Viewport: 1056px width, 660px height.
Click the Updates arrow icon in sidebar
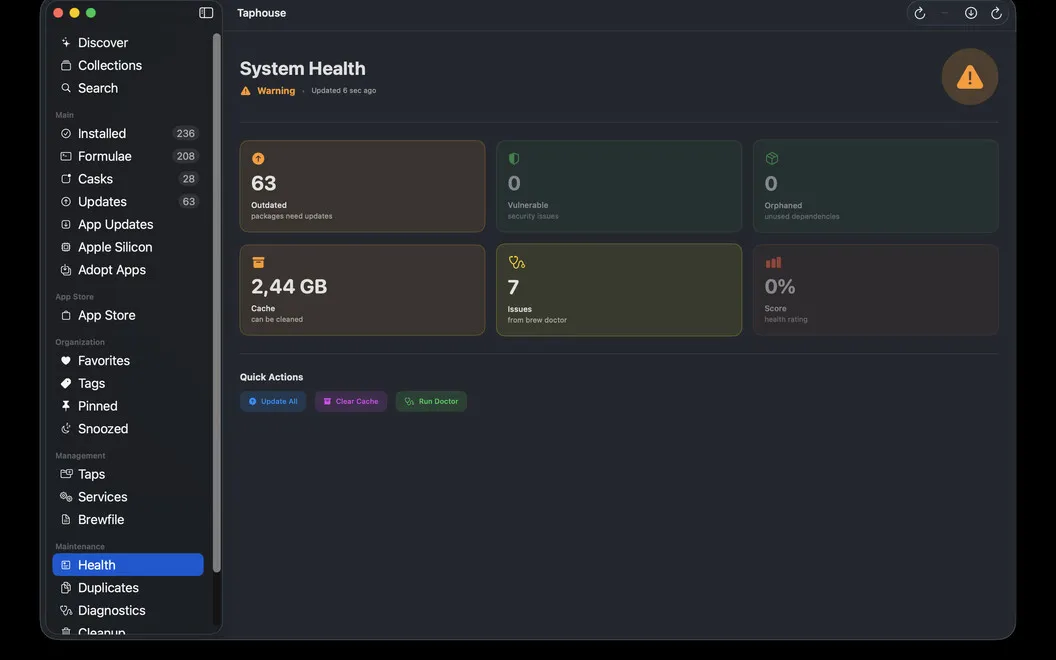pyautogui.click(x=66, y=201)
